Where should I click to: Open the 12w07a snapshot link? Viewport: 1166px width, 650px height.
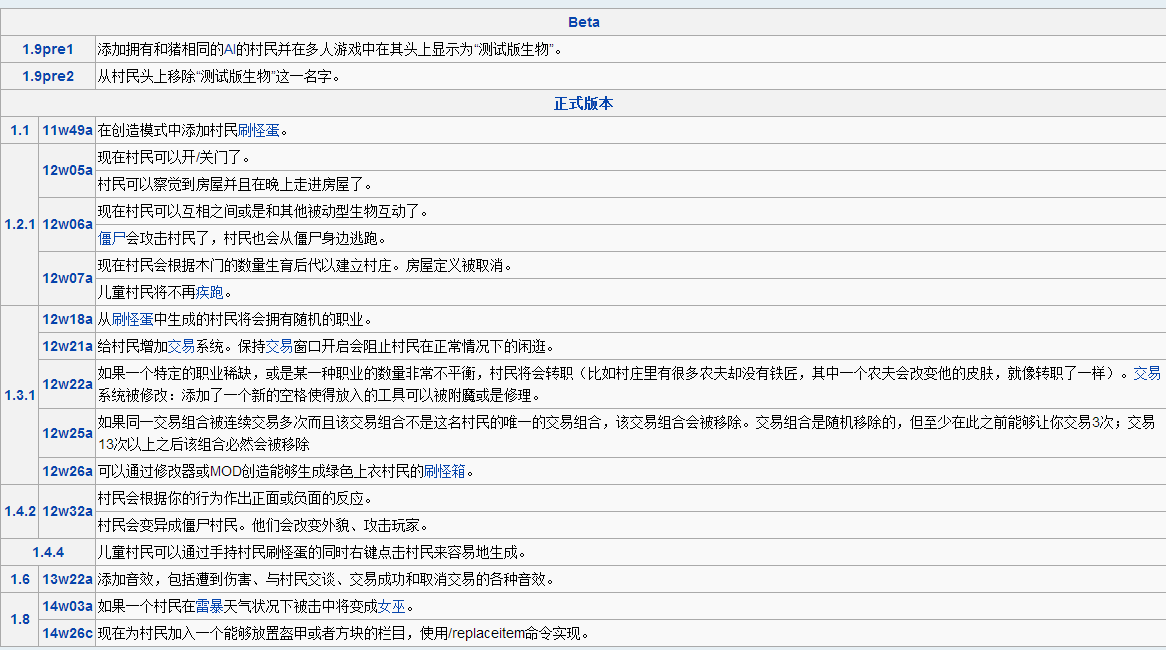(67, 278)
